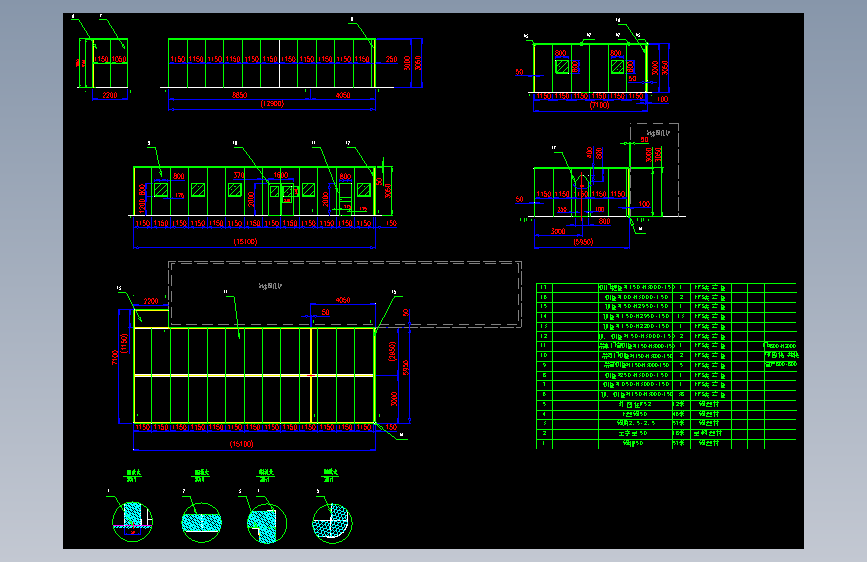
Task: Pick the 335 dimension in the side elevation
Action: pos(562,210)
